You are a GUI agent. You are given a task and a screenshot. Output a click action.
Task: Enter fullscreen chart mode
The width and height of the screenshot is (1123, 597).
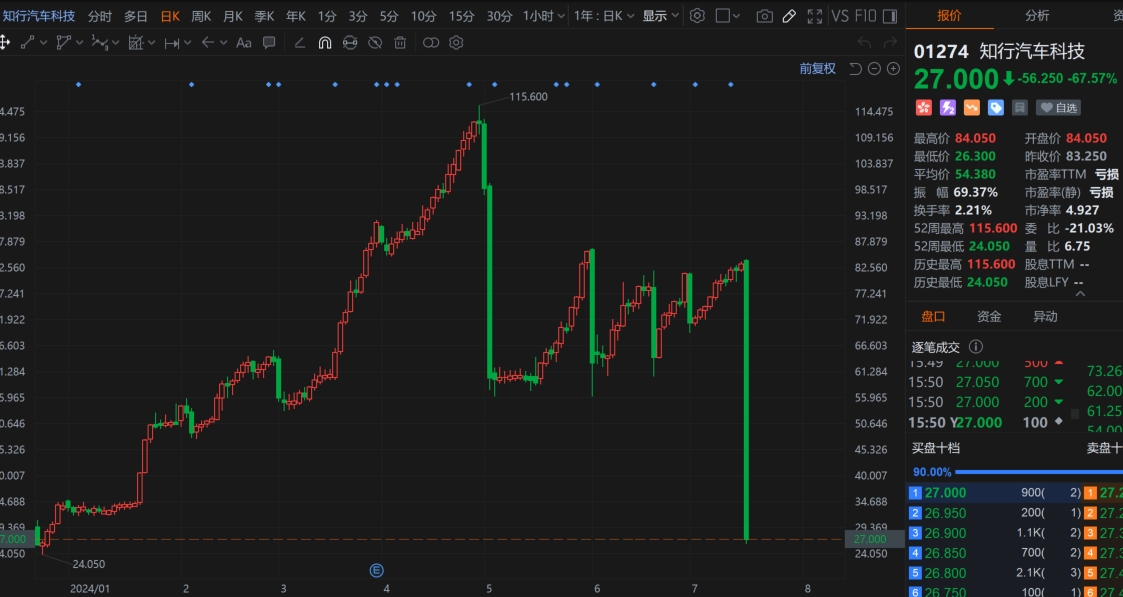coord(815,16)
